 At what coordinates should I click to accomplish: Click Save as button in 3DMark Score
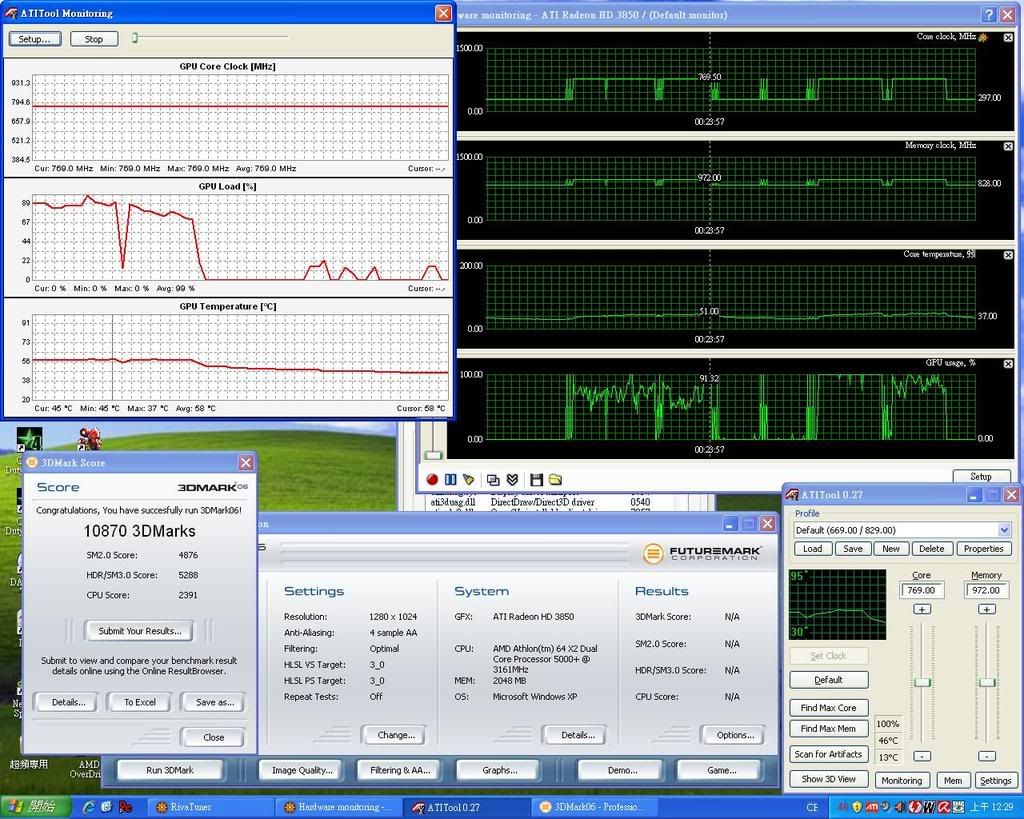215,703
